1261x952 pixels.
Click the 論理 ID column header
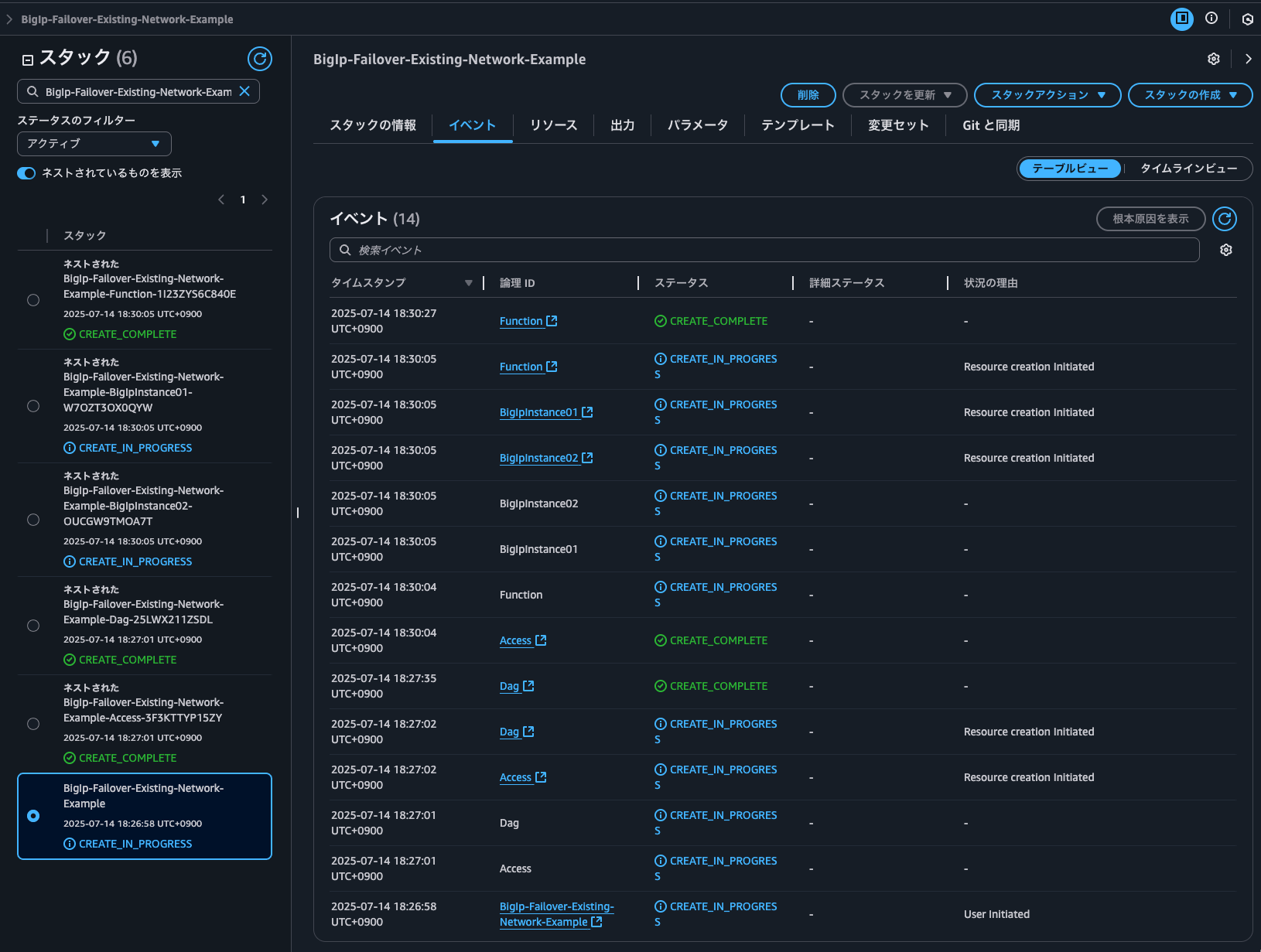click(518, 283)
